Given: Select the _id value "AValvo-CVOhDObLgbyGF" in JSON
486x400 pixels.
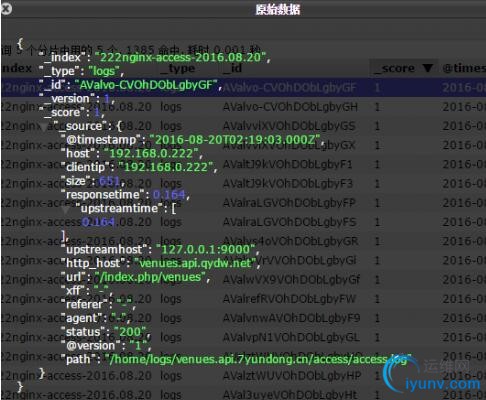Looking at the screenshot, I should click(146, 85).
